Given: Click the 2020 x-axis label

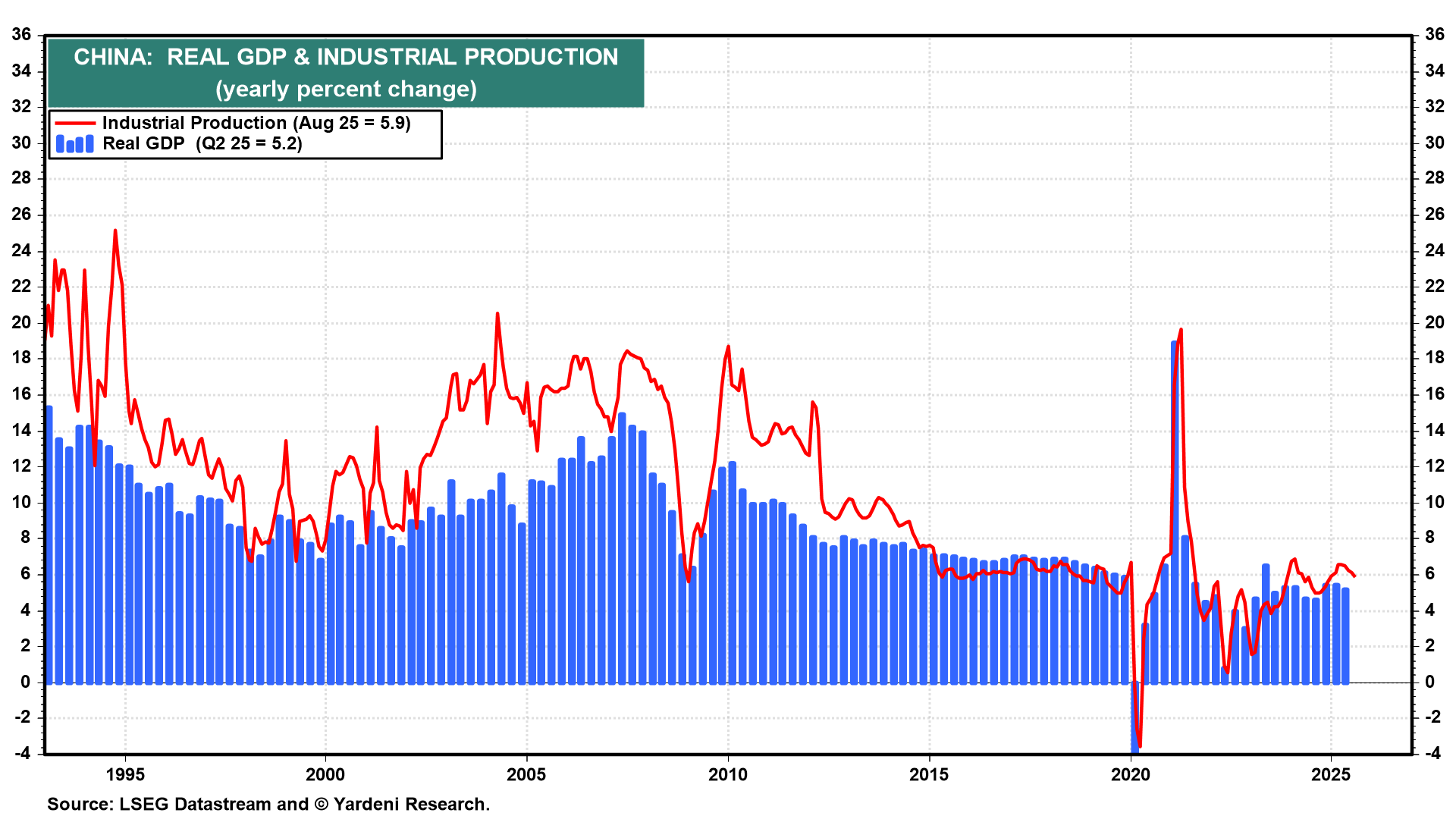Looking at the screenshot, I should point(1131,774).
